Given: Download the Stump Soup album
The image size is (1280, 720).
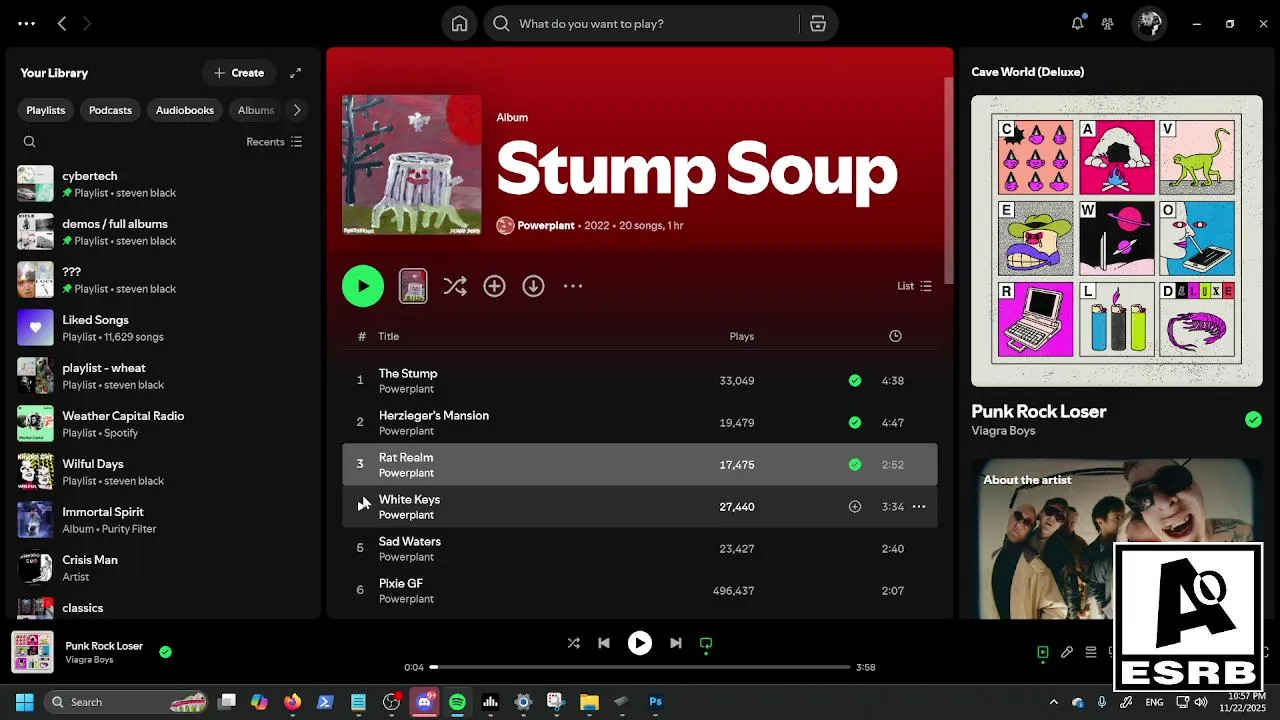Looking at the screenshot, I should point(533,286).
